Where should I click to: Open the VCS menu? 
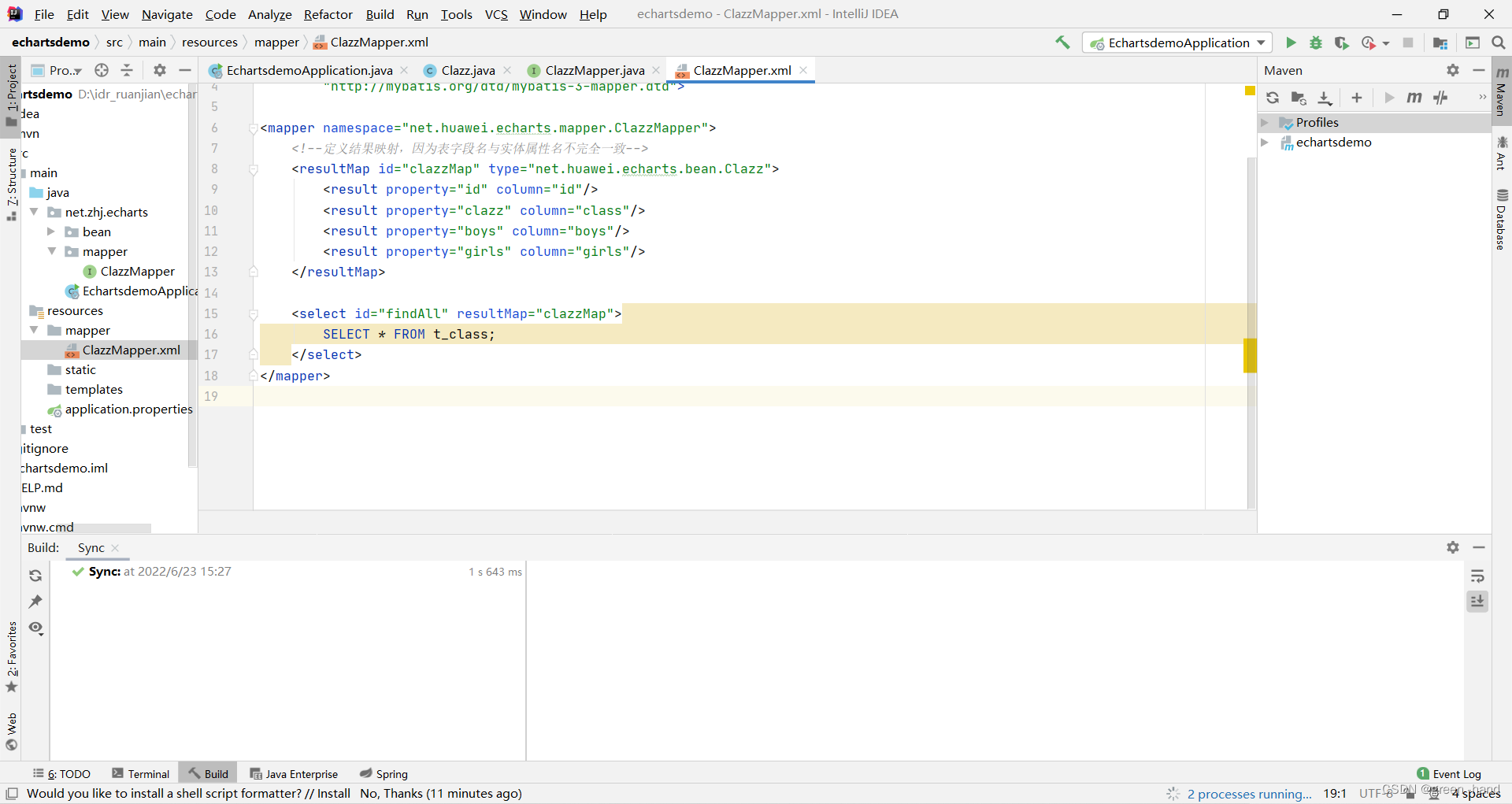coord(496,14)
